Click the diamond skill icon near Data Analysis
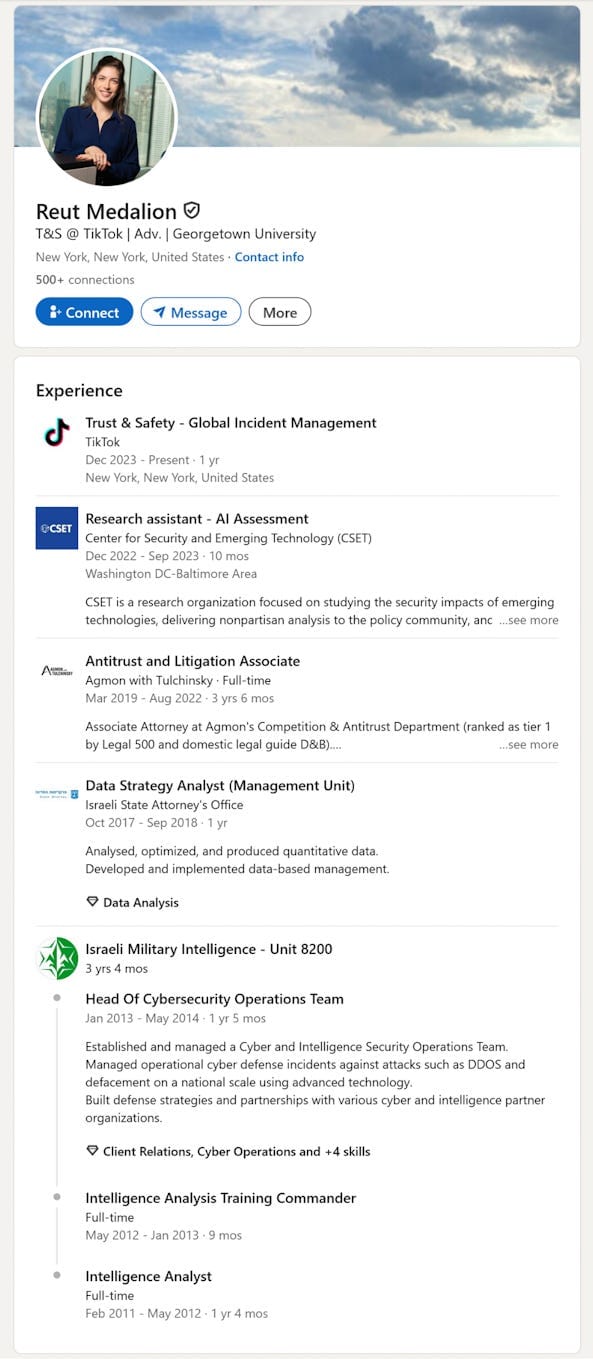This screenshot has height=1366, width=593. tap(92, 902)
